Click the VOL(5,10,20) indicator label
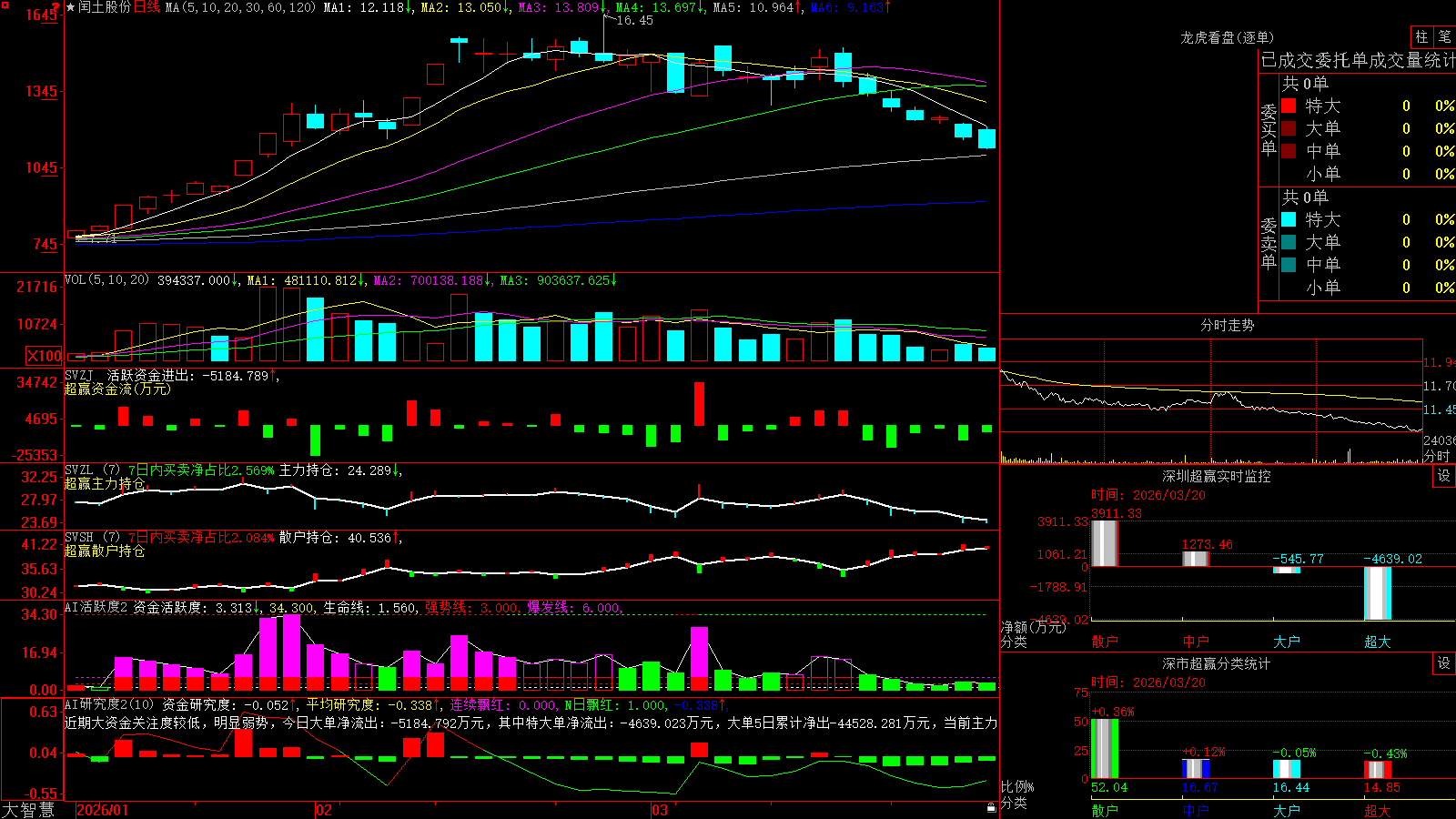The image size is (1456, 819). point(106,280)
